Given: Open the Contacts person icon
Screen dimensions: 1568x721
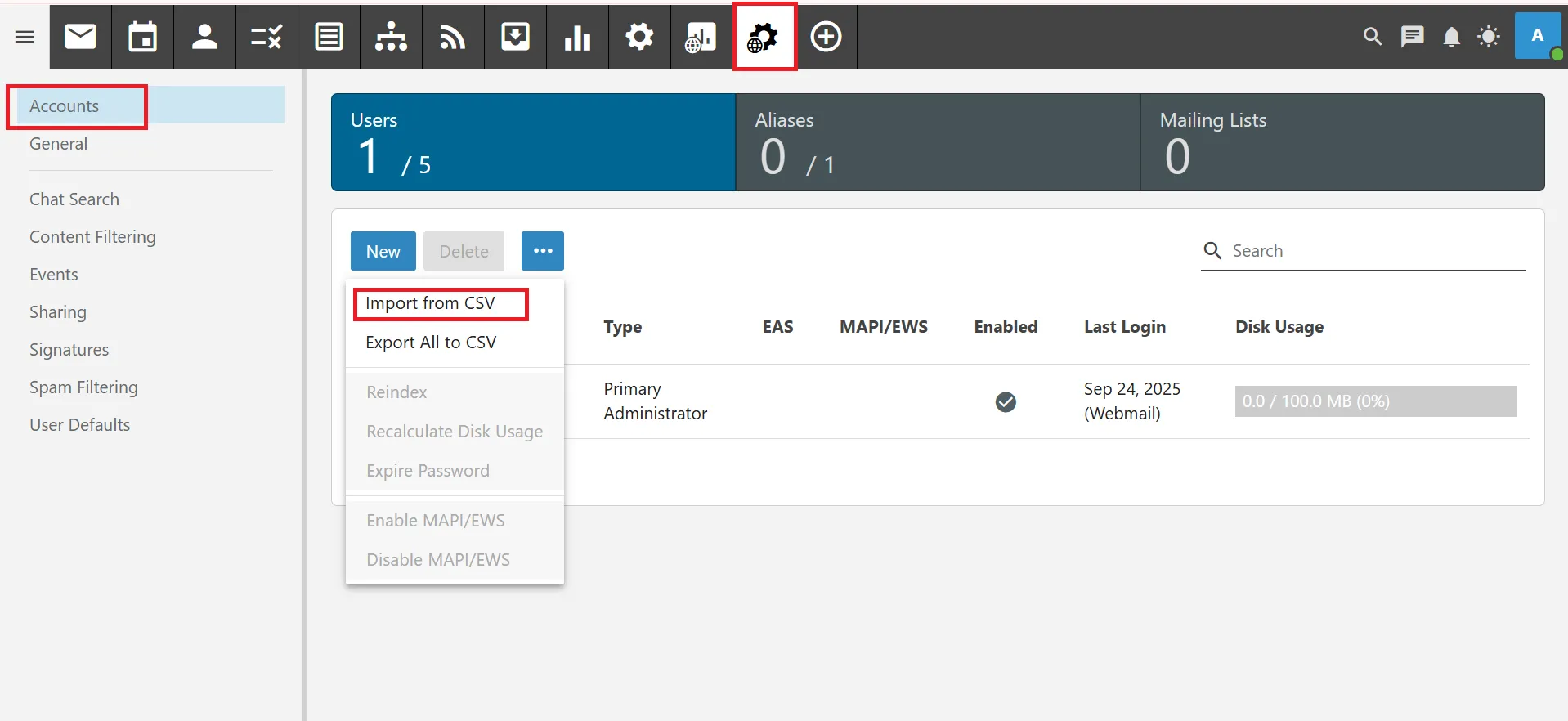Looking at the screenshot, I should (204, 37).
